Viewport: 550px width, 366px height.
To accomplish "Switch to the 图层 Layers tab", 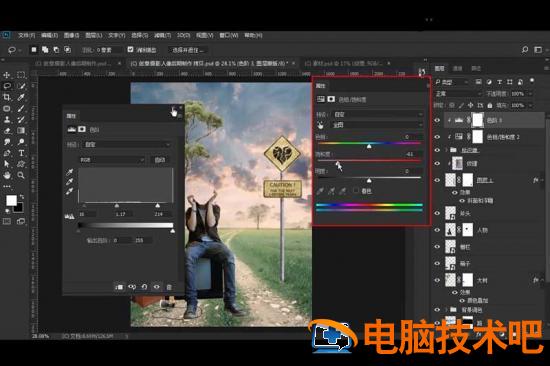I will coord(440,68).
